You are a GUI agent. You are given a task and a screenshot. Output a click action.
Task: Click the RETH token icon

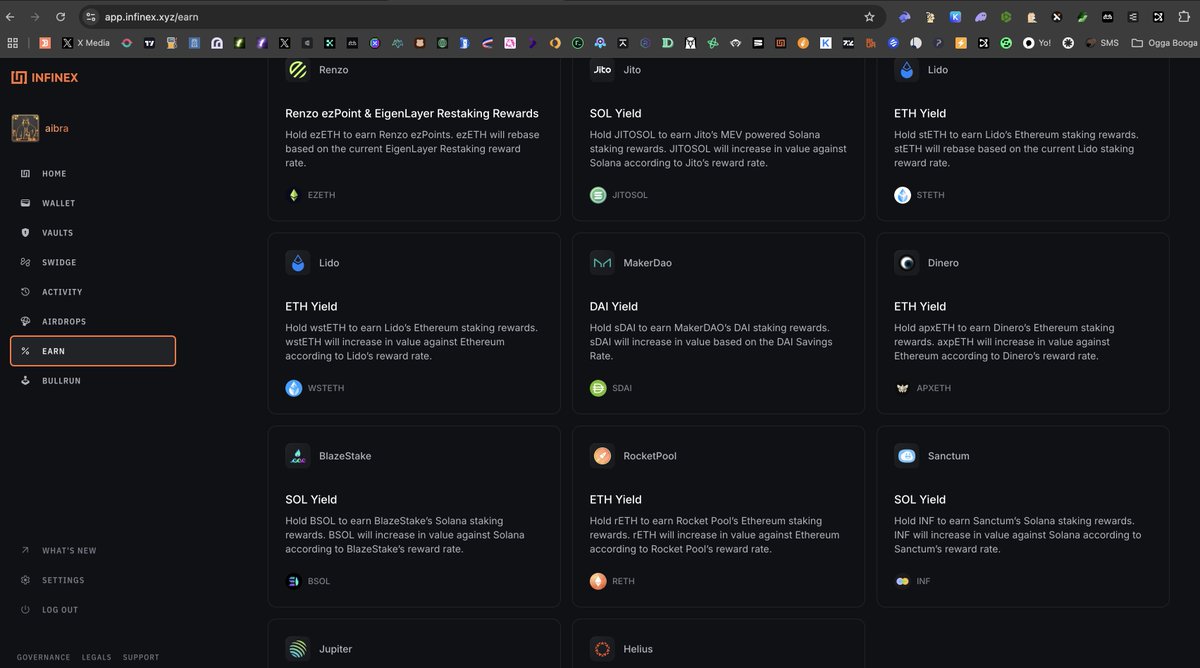tap(598, 581)
